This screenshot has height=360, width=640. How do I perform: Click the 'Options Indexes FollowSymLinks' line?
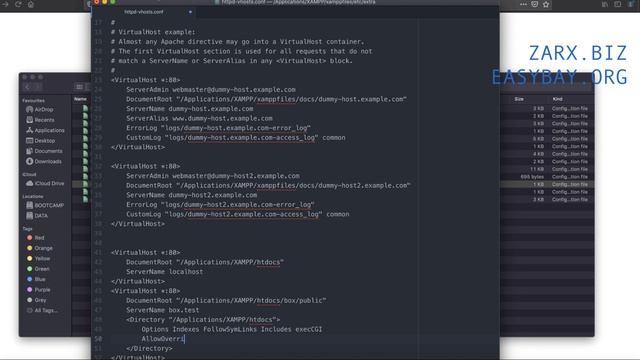pyautogui.click(x=231, y=329)
